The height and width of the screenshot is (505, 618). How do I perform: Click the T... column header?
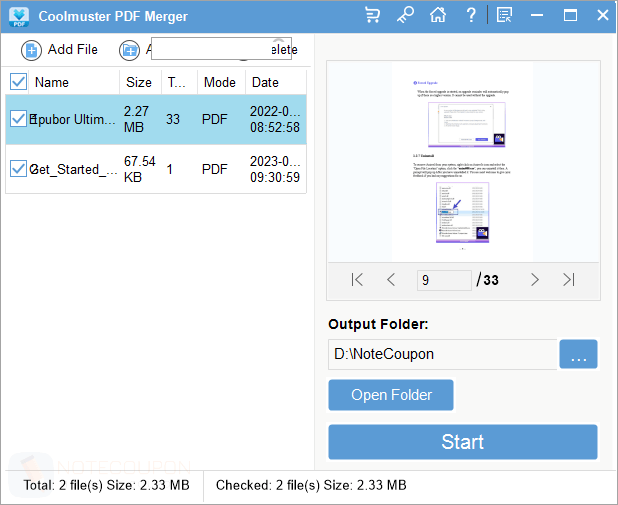[176, 82]
